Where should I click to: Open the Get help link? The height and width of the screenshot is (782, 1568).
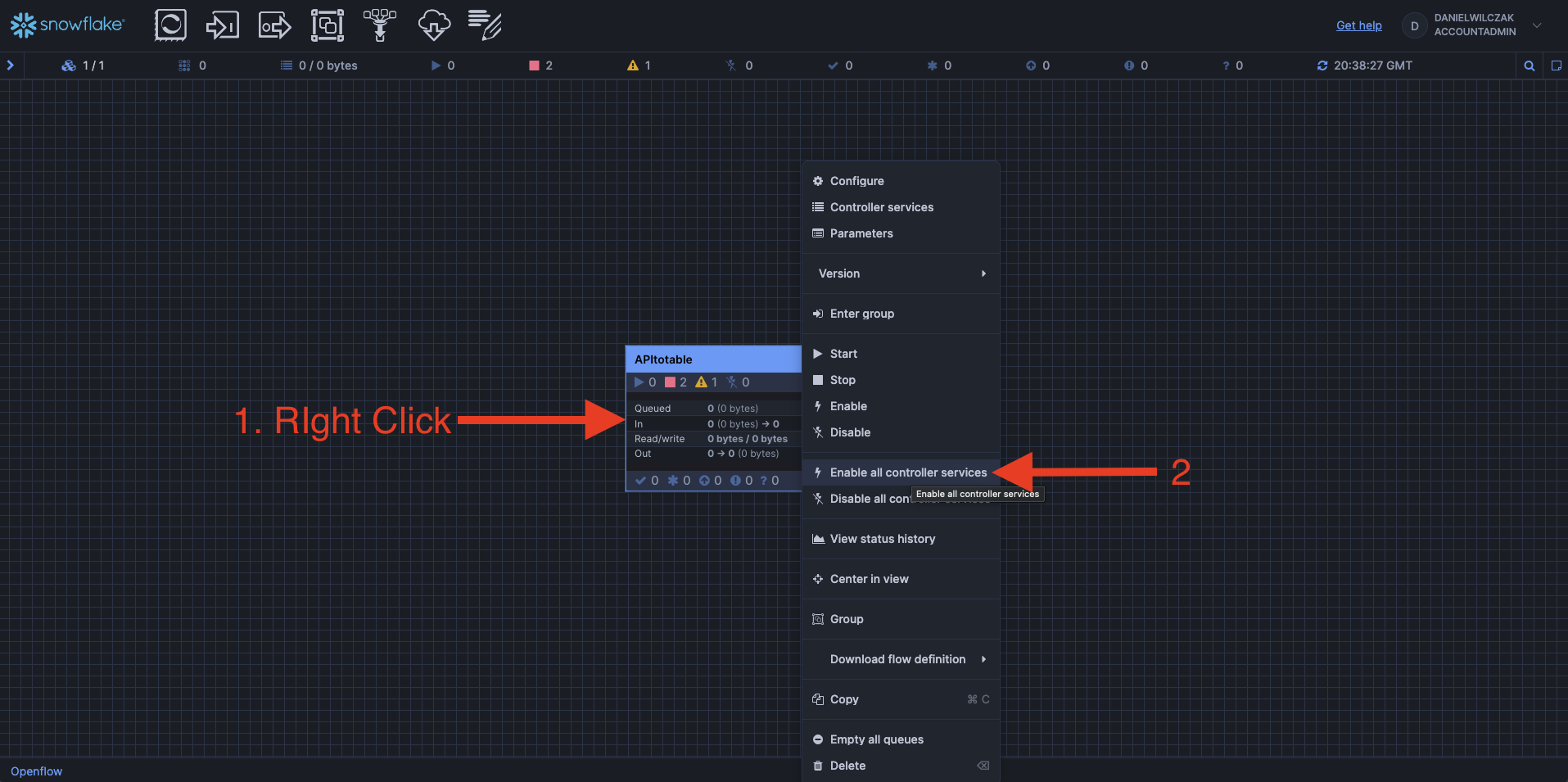coord(1358,25)
